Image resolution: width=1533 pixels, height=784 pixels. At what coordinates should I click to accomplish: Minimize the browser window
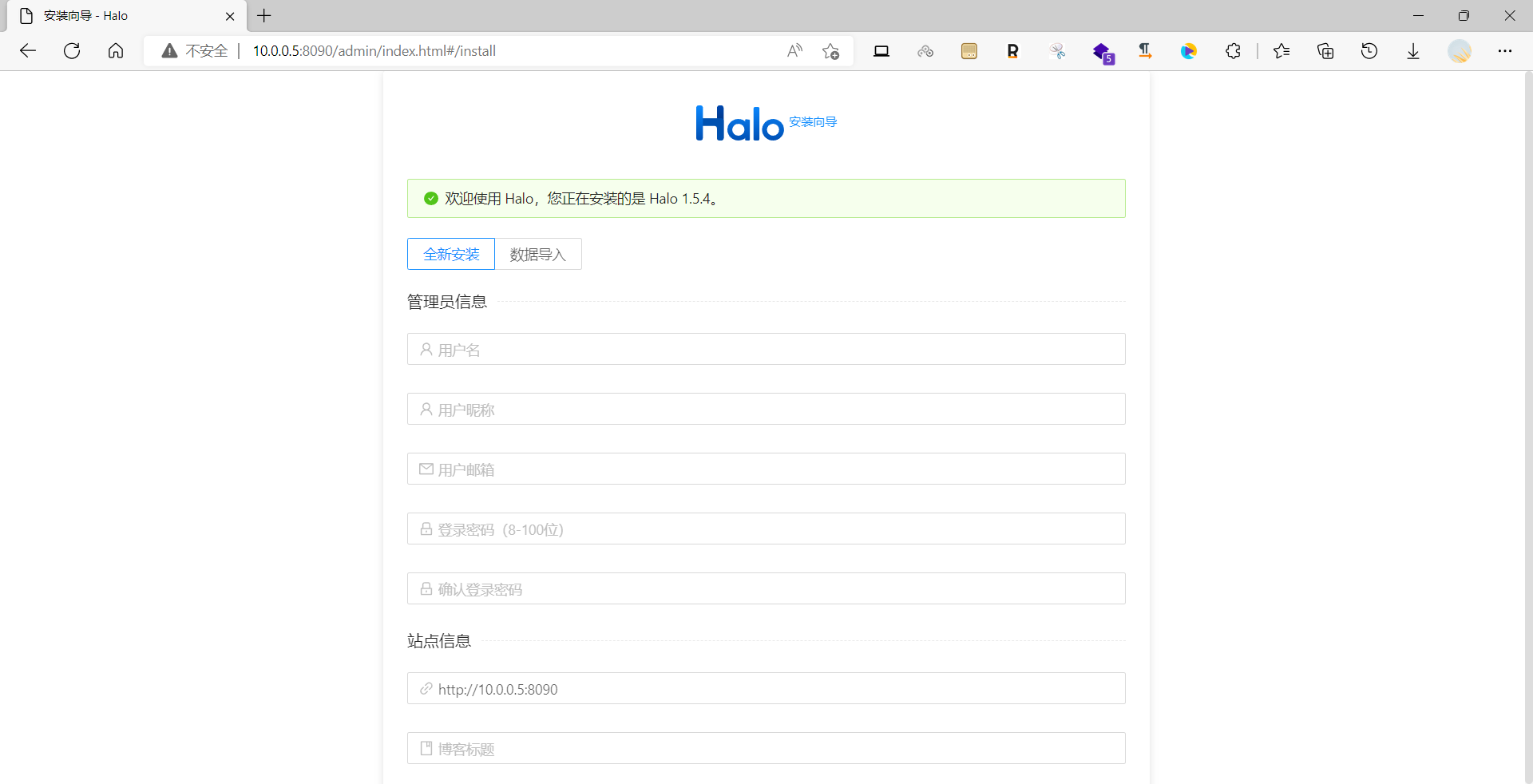(x=1418, y=16)
